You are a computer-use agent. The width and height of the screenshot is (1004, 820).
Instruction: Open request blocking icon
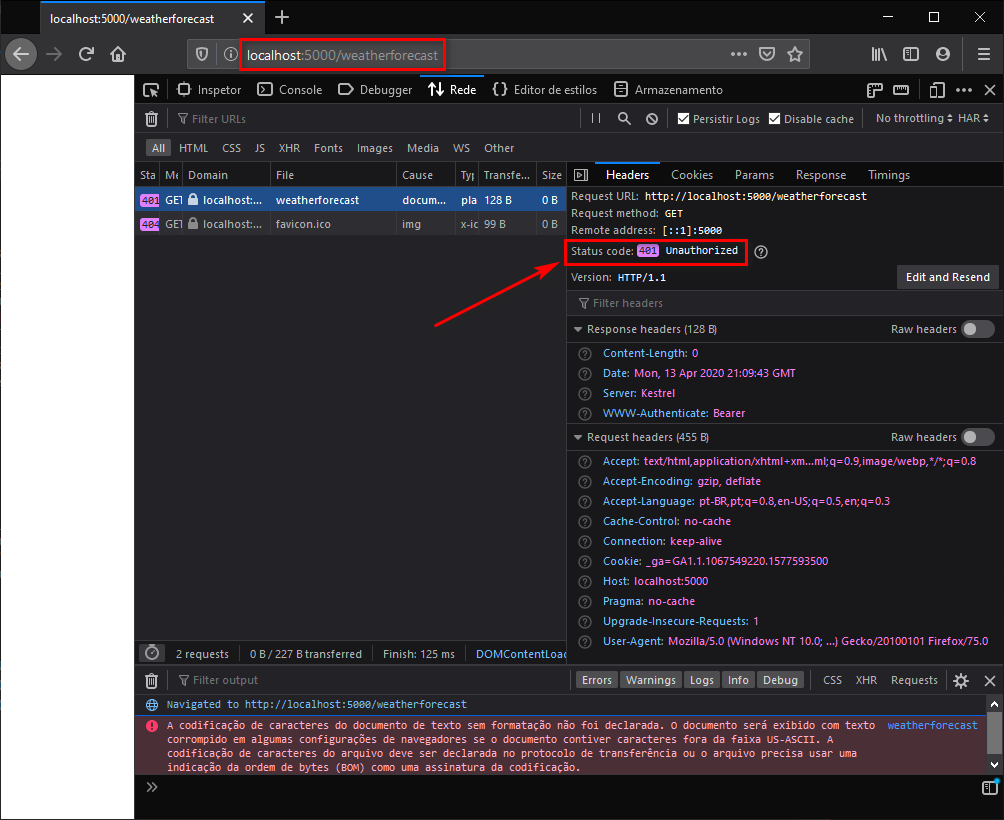(x=652, y=119)
